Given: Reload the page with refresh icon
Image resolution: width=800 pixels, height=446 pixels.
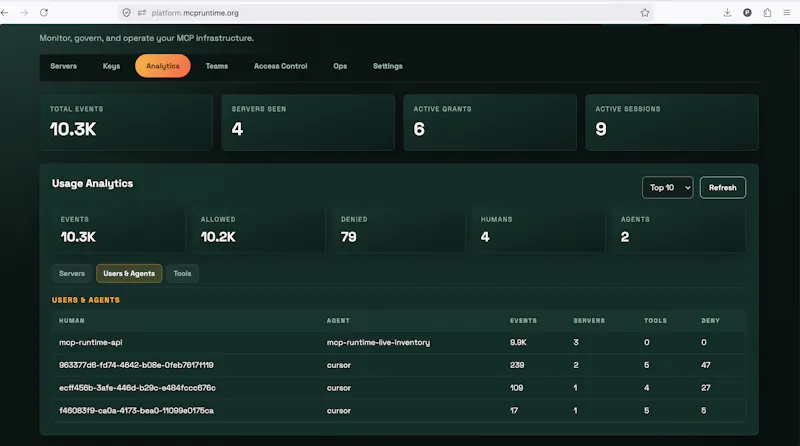Looking at the screenshot, I should [x=44, y=13].
